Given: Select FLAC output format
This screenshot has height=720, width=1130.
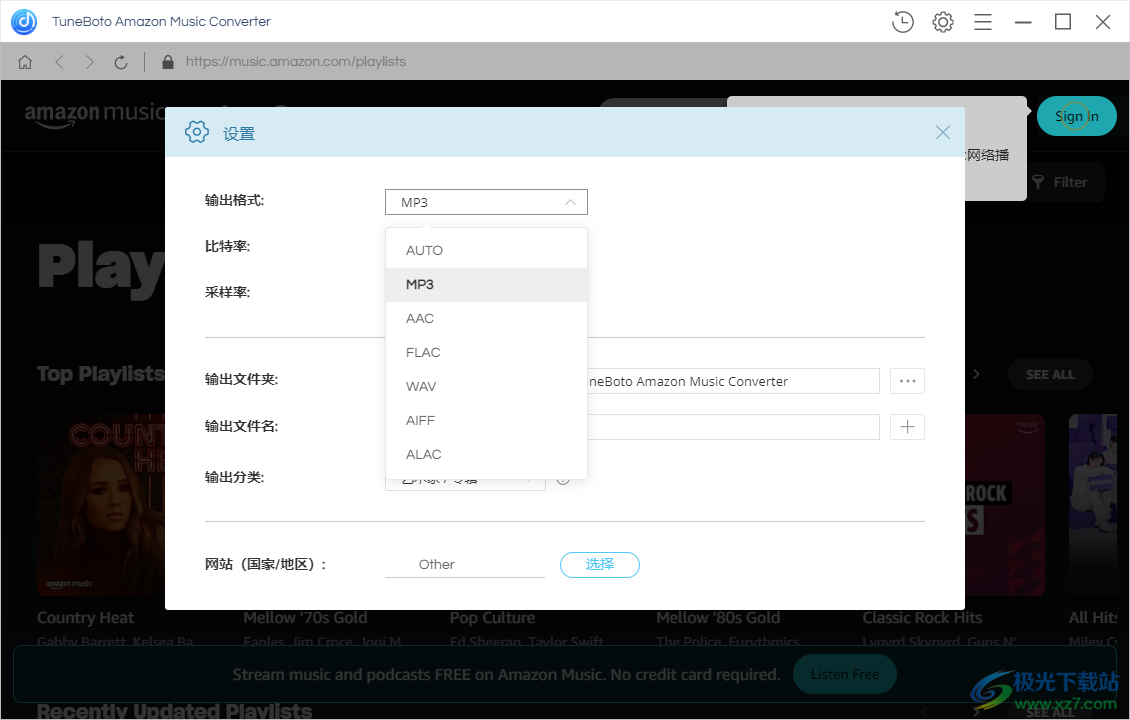Looking at the screenshot, I should click(486, 352).
